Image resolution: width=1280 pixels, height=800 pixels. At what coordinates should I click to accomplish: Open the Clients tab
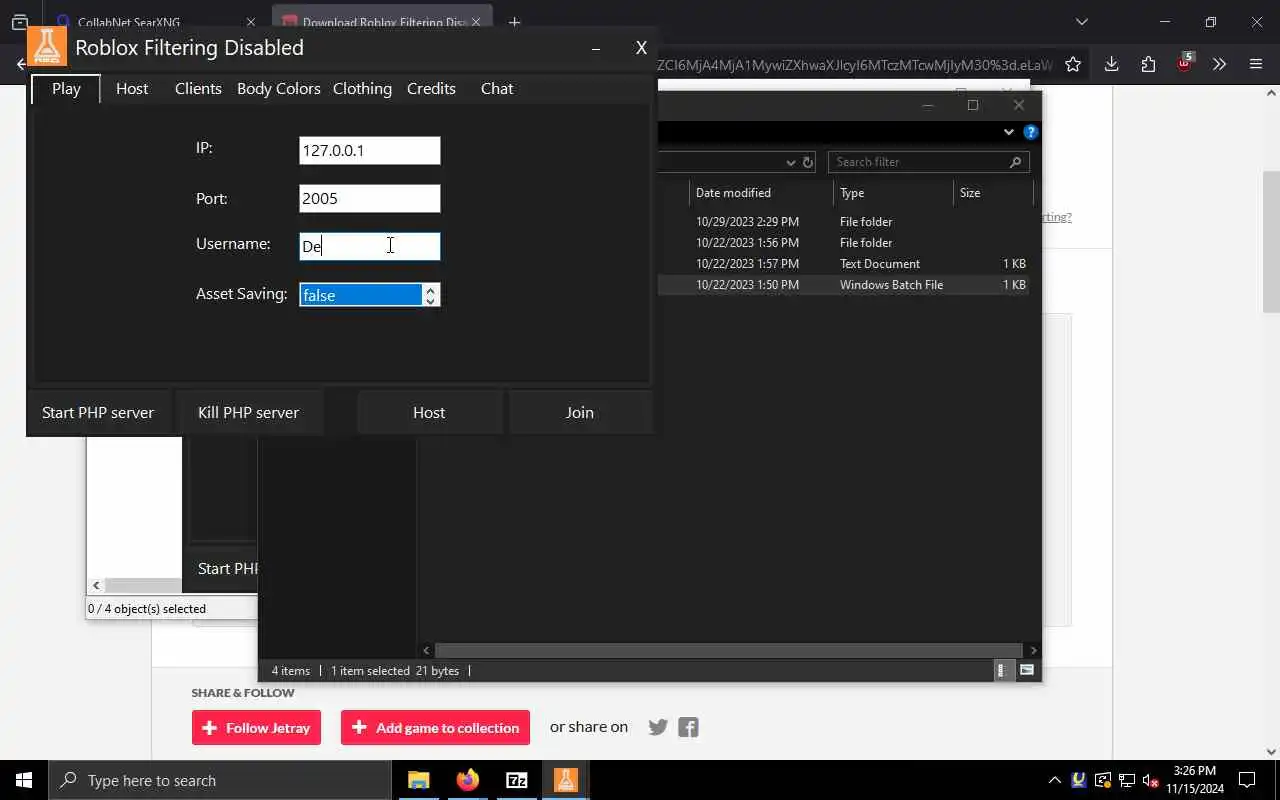[198, 88]
